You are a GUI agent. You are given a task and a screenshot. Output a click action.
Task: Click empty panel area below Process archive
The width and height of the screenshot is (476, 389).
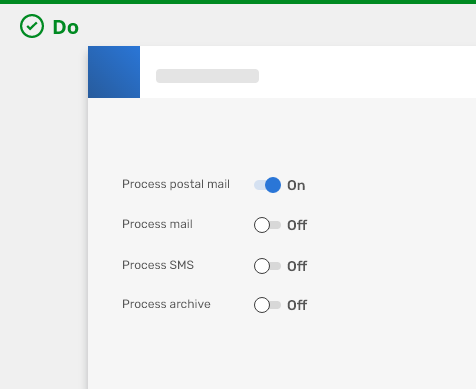282,353
